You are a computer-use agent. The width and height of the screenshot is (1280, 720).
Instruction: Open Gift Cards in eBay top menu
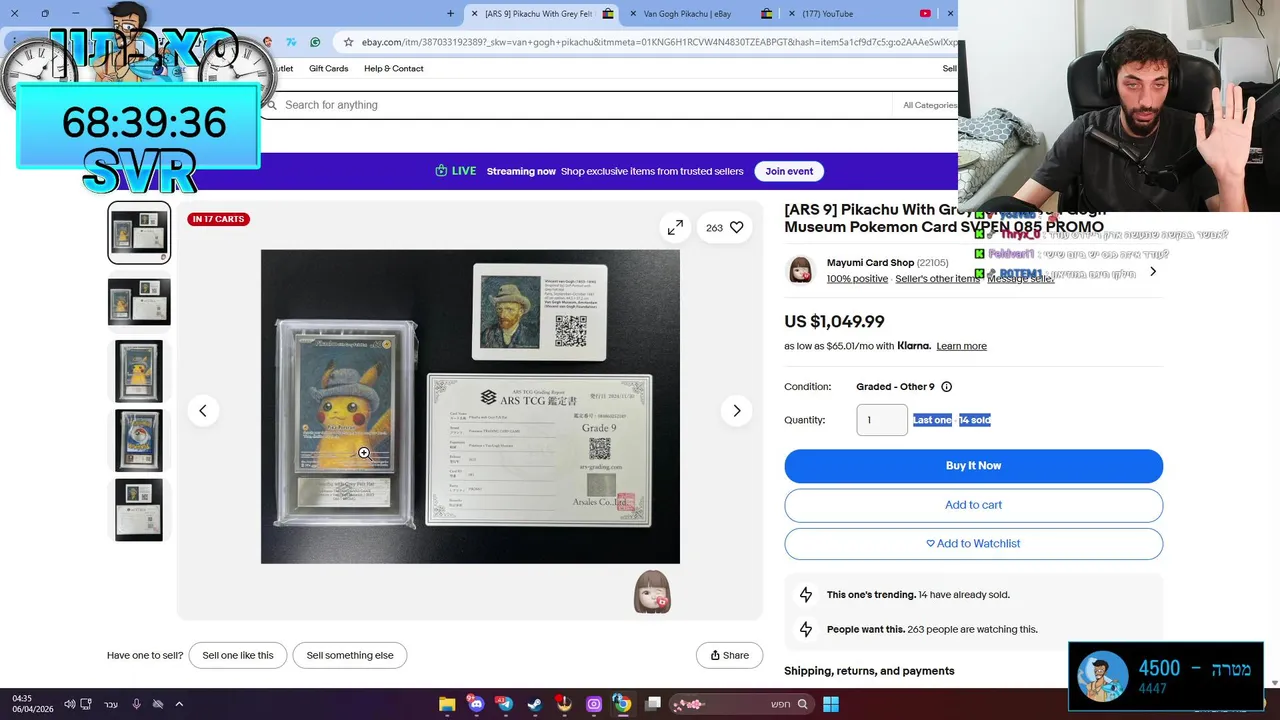[328, 68]
